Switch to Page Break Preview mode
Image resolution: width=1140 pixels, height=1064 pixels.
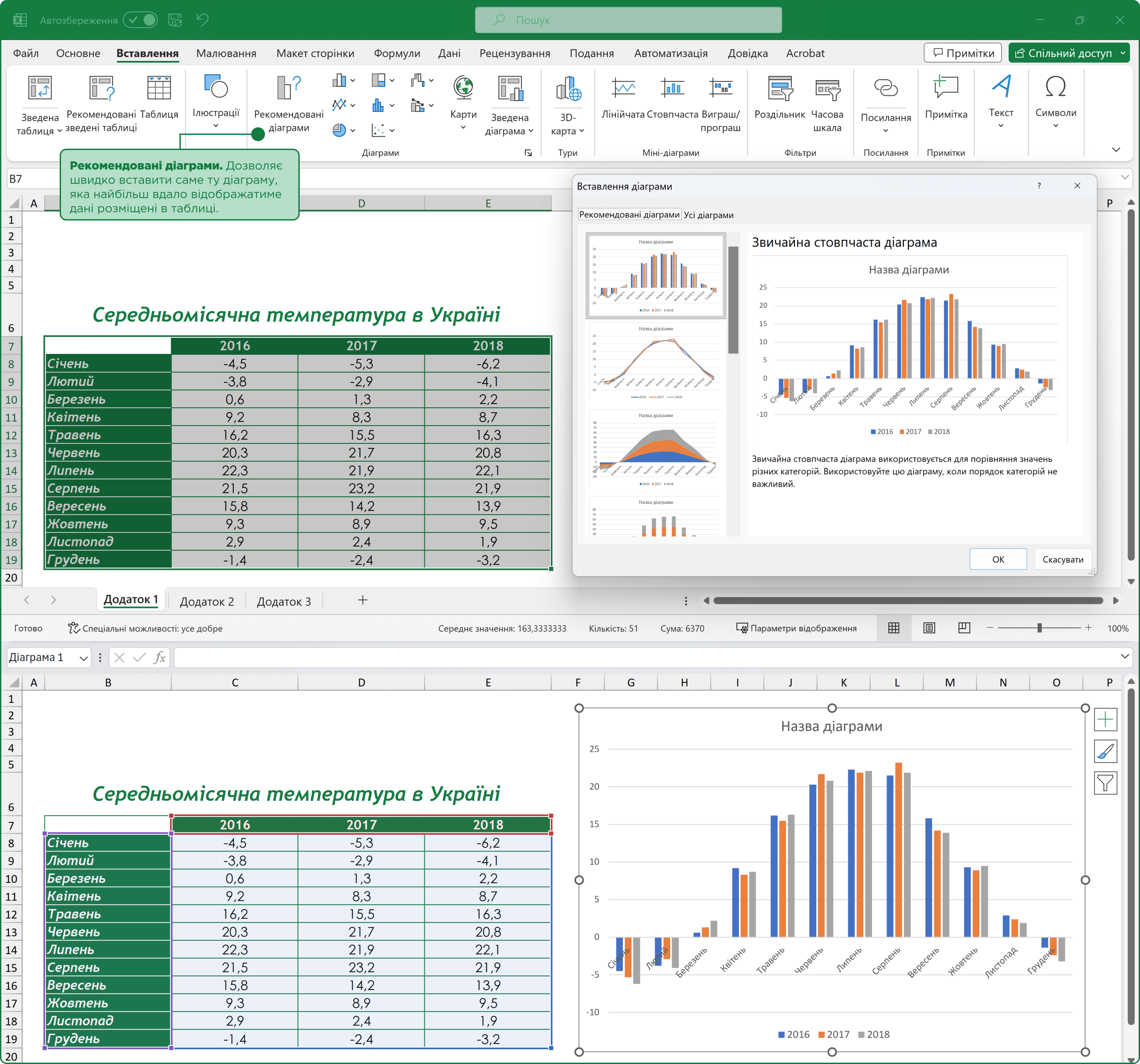[x=965, y=628]
